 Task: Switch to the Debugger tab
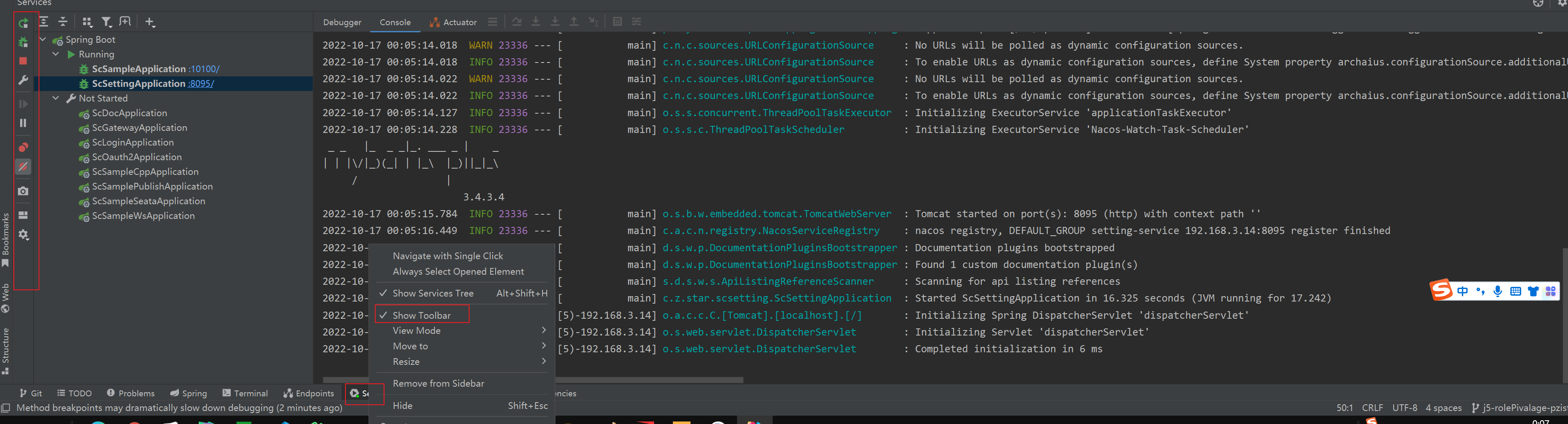(342, 22)
